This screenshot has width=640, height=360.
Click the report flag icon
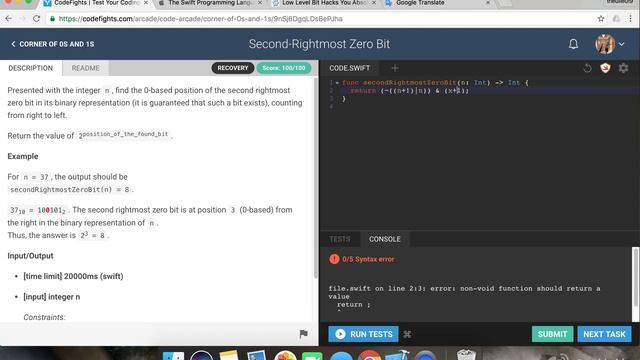click(x=303, y=334)
